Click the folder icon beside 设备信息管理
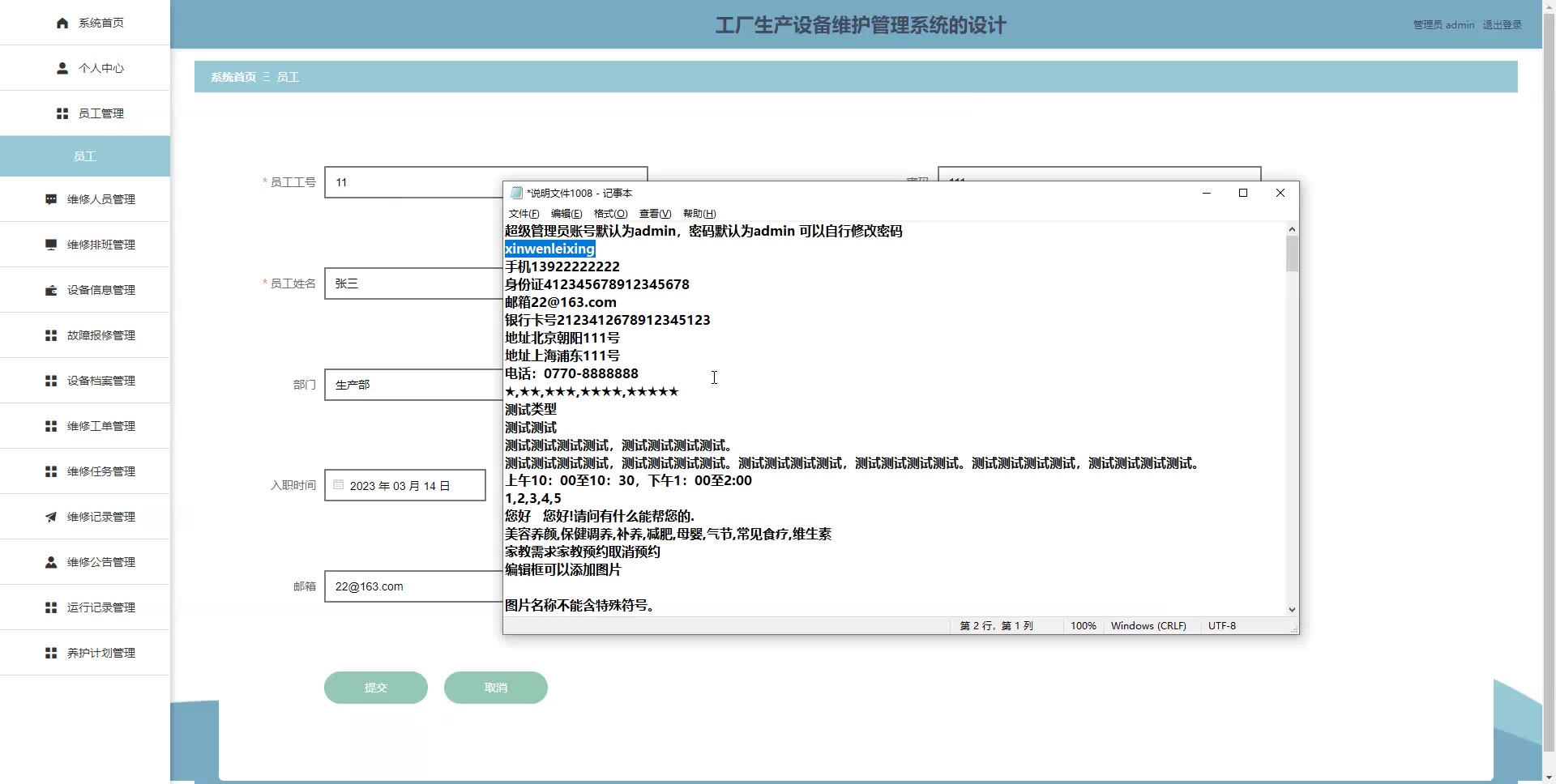This screenshot has width=1556, height=784. (51, 290)
